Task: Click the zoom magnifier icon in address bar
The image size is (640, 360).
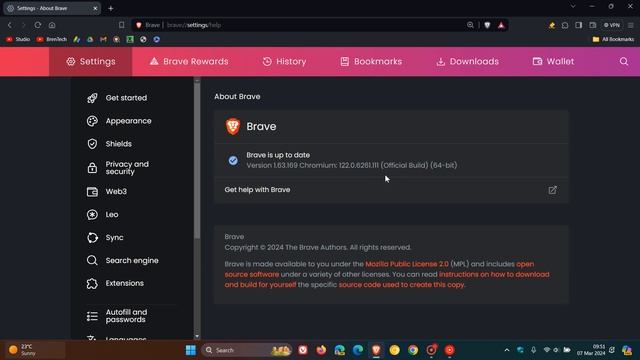Action: (470, 25)
